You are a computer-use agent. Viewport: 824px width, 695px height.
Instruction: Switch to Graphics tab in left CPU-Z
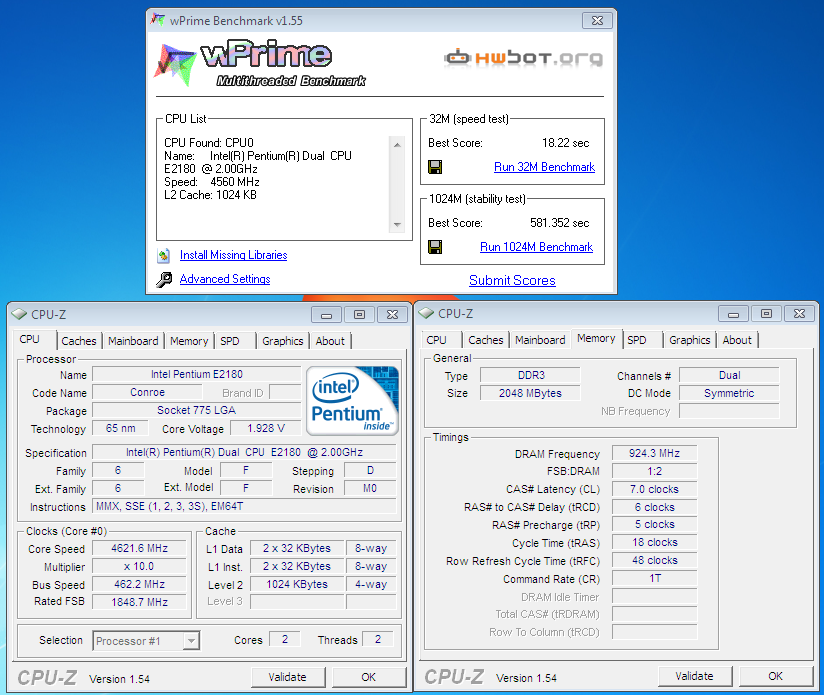[x=283, y=341]
